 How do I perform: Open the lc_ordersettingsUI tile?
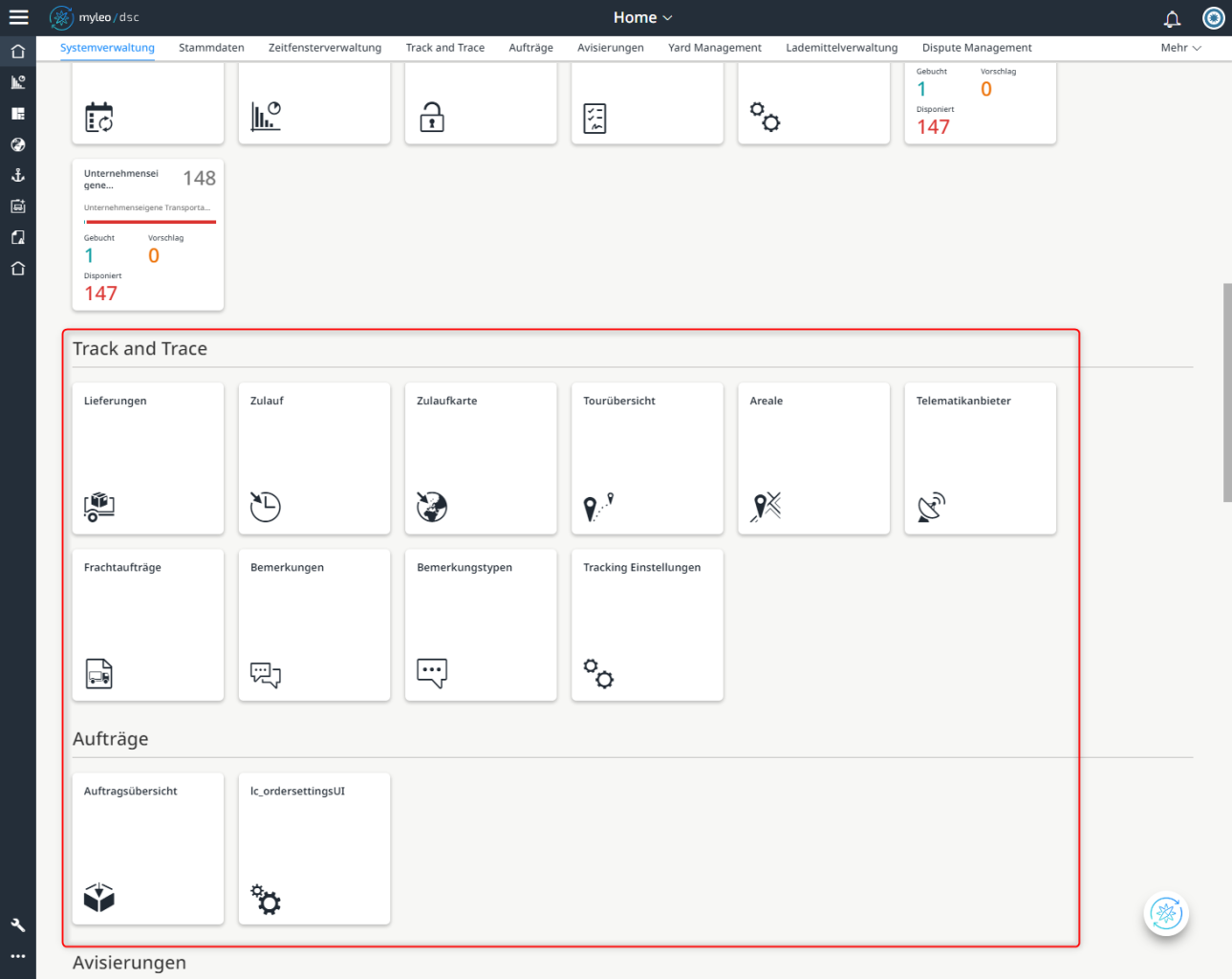(x=314, y=849)
